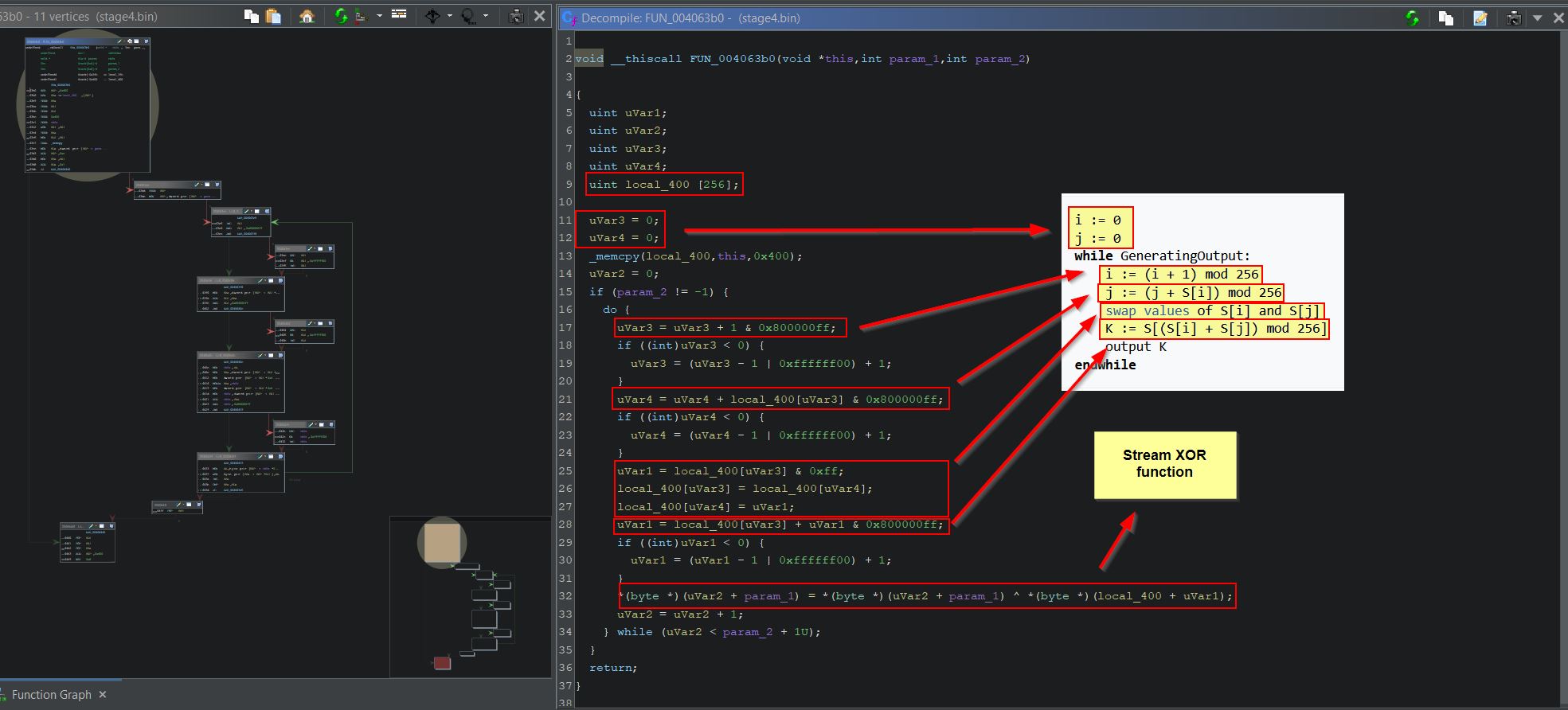Viewport: 1568px width, 710px height.
Task: Click 'uVar4 = 0;' assignment
Action: [x=624, y=238]
